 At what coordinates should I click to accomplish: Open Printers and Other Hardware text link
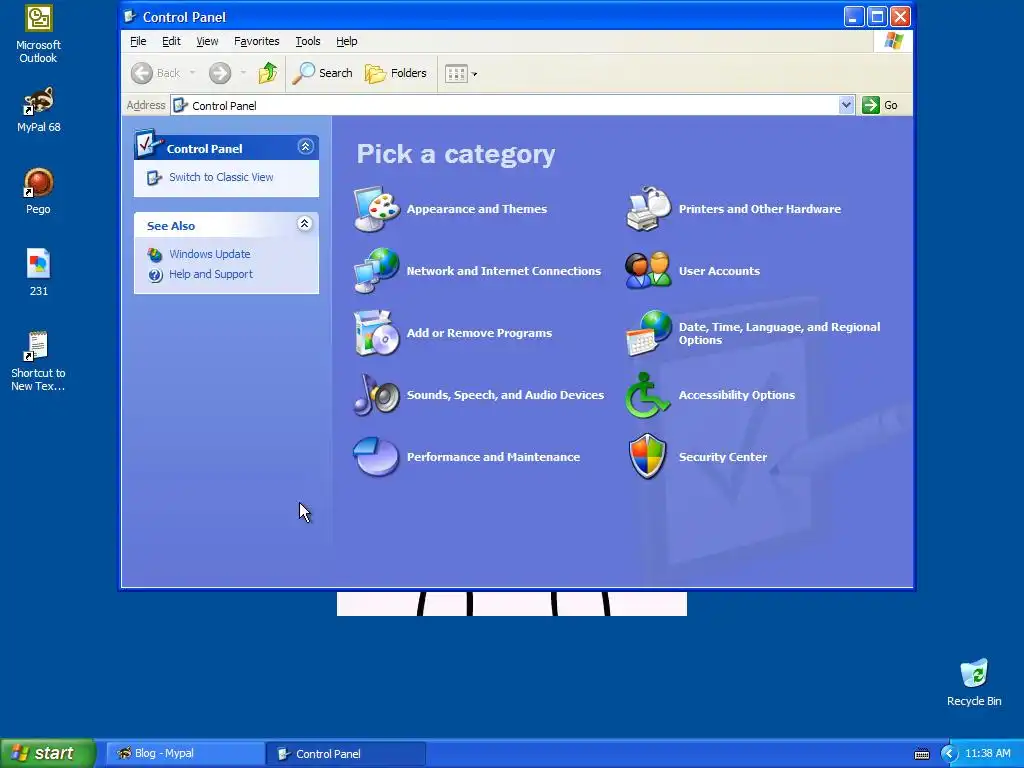click(760, 209)
